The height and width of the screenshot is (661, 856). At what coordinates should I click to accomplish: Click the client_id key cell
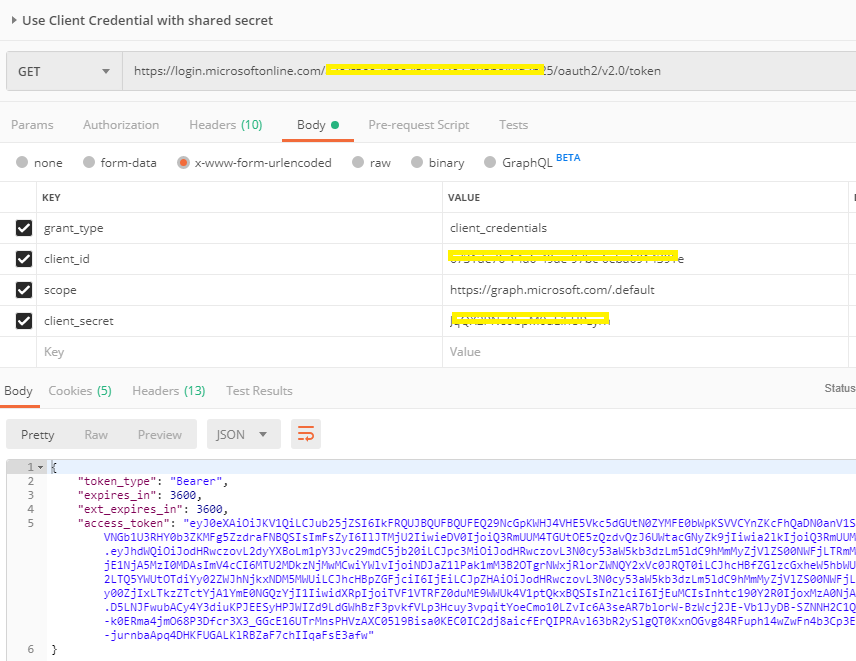239,259
